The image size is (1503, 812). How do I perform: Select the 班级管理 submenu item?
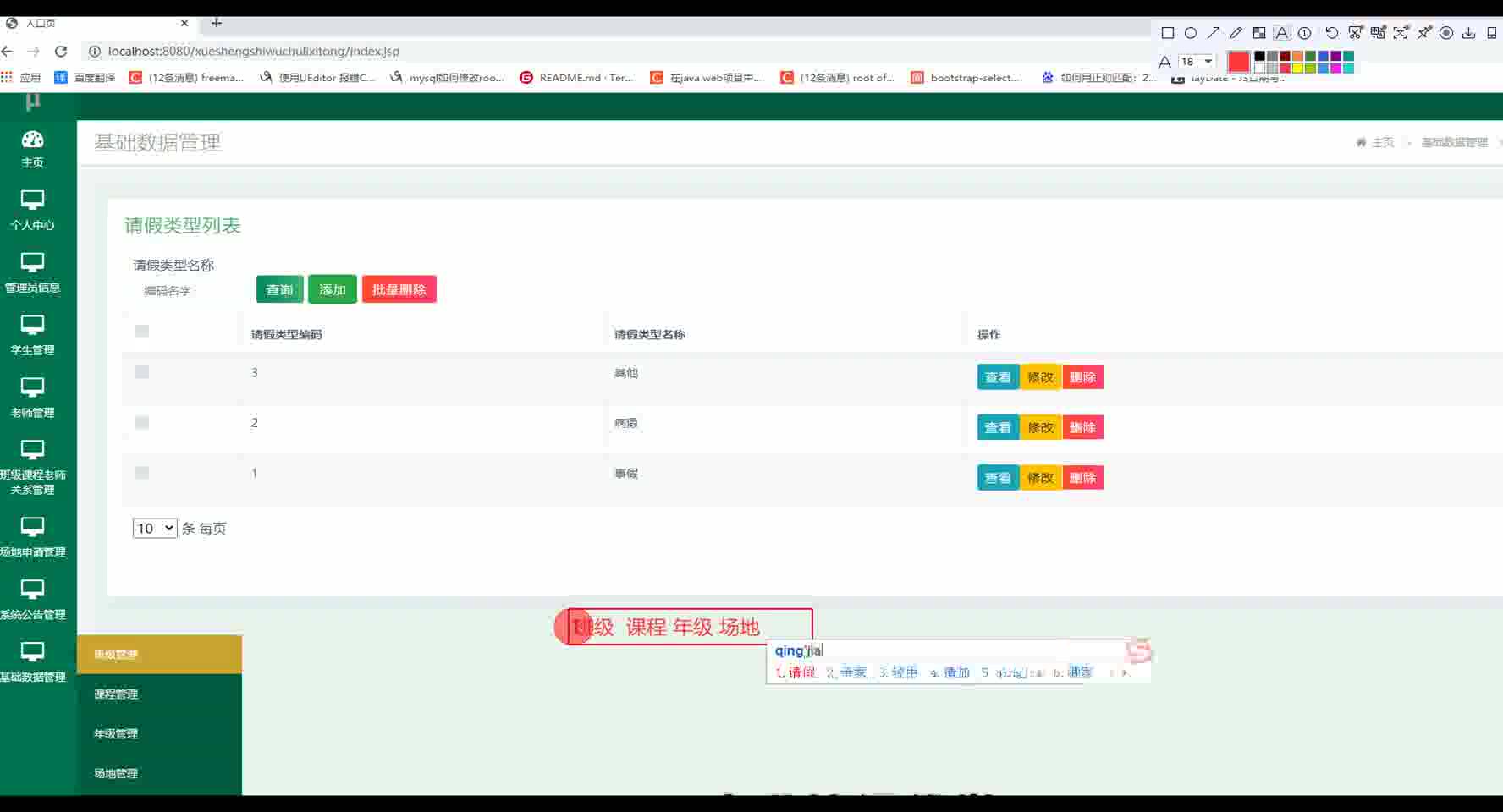click(159, 655)
